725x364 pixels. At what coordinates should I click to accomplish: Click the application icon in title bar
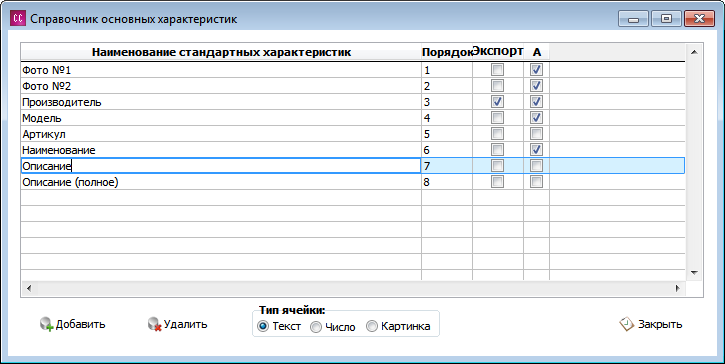(x=18, y=19)
